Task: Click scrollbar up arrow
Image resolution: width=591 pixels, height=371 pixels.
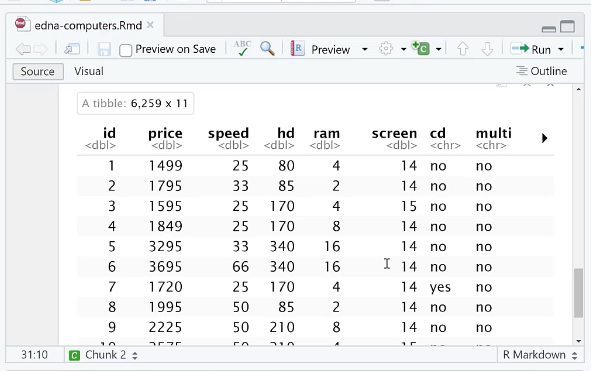Action: pos(579,89)
